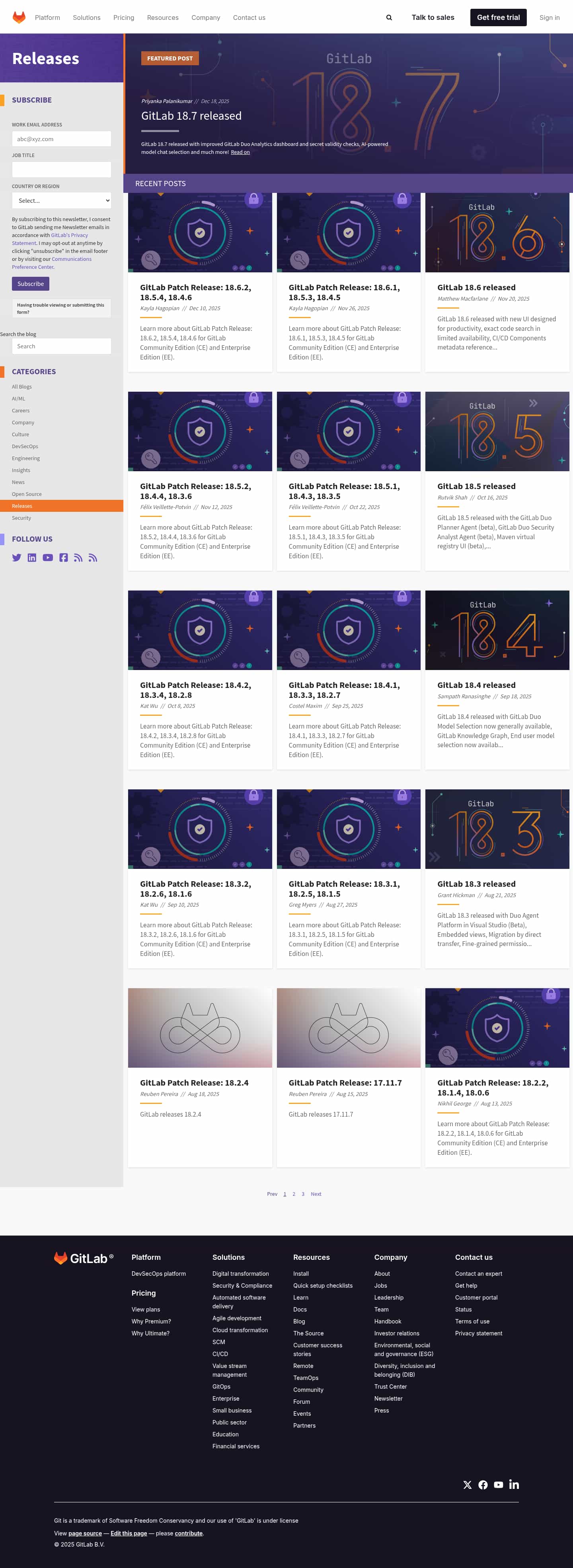This screenshot has height=1568, width=573.
Task: Select the Open Source category
Action: click(x=27, y=494)
